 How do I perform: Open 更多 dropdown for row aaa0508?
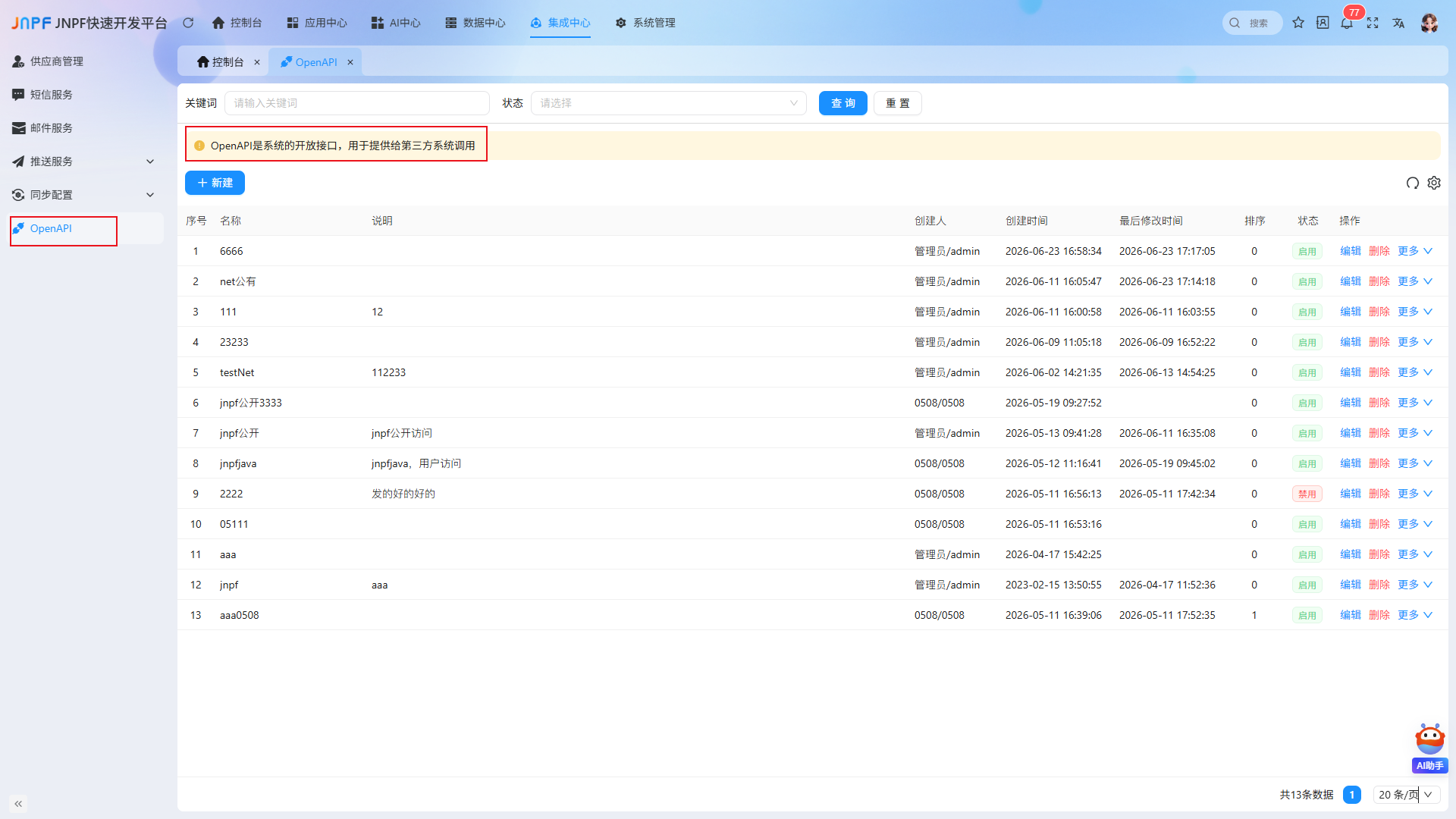[x=1415, y=615]
